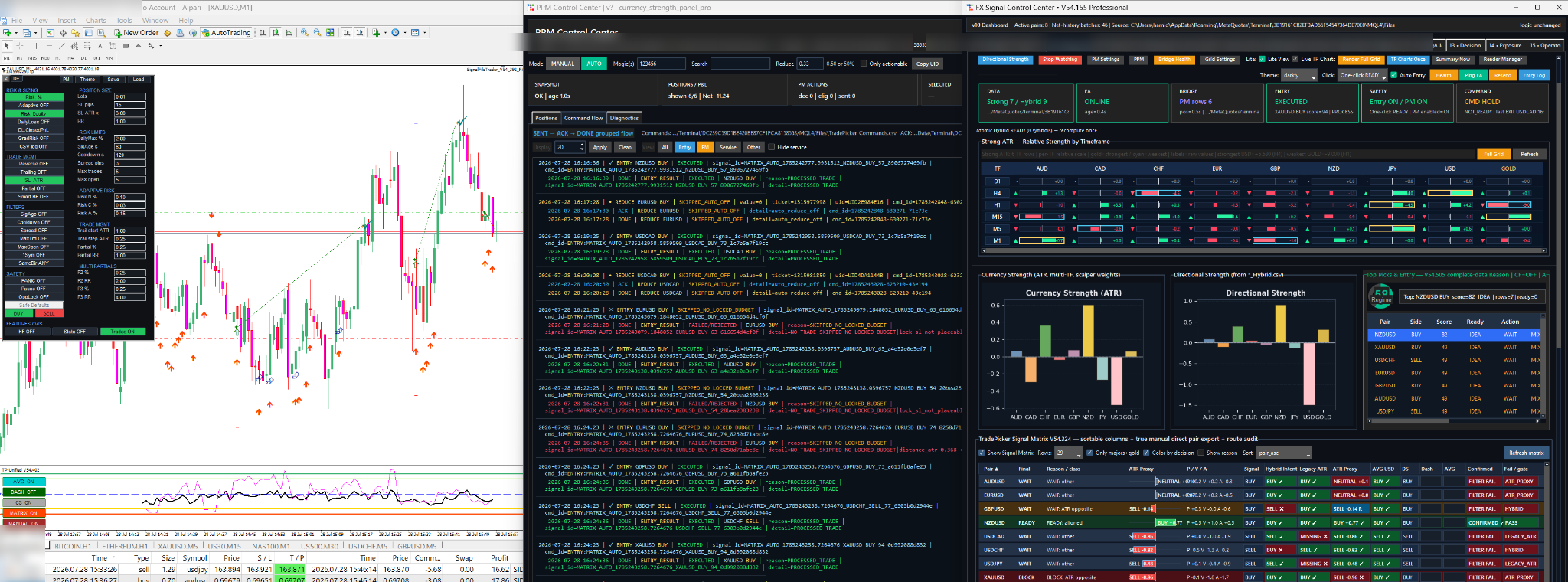Select the vertical line drawing tool

coord(36,46)
